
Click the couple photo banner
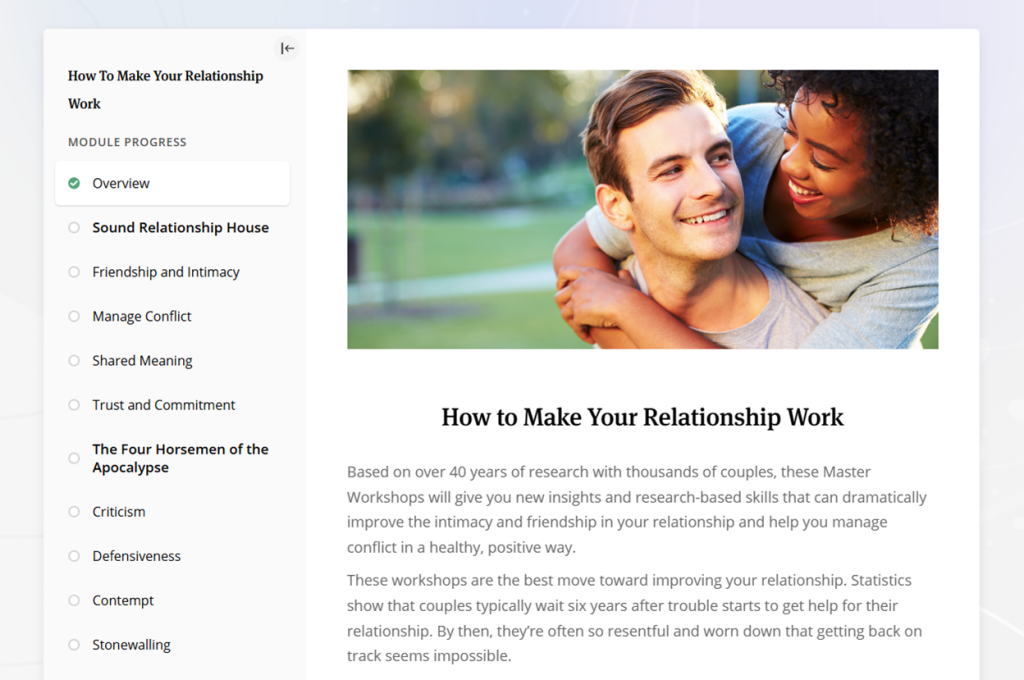[x=643, y=208]
